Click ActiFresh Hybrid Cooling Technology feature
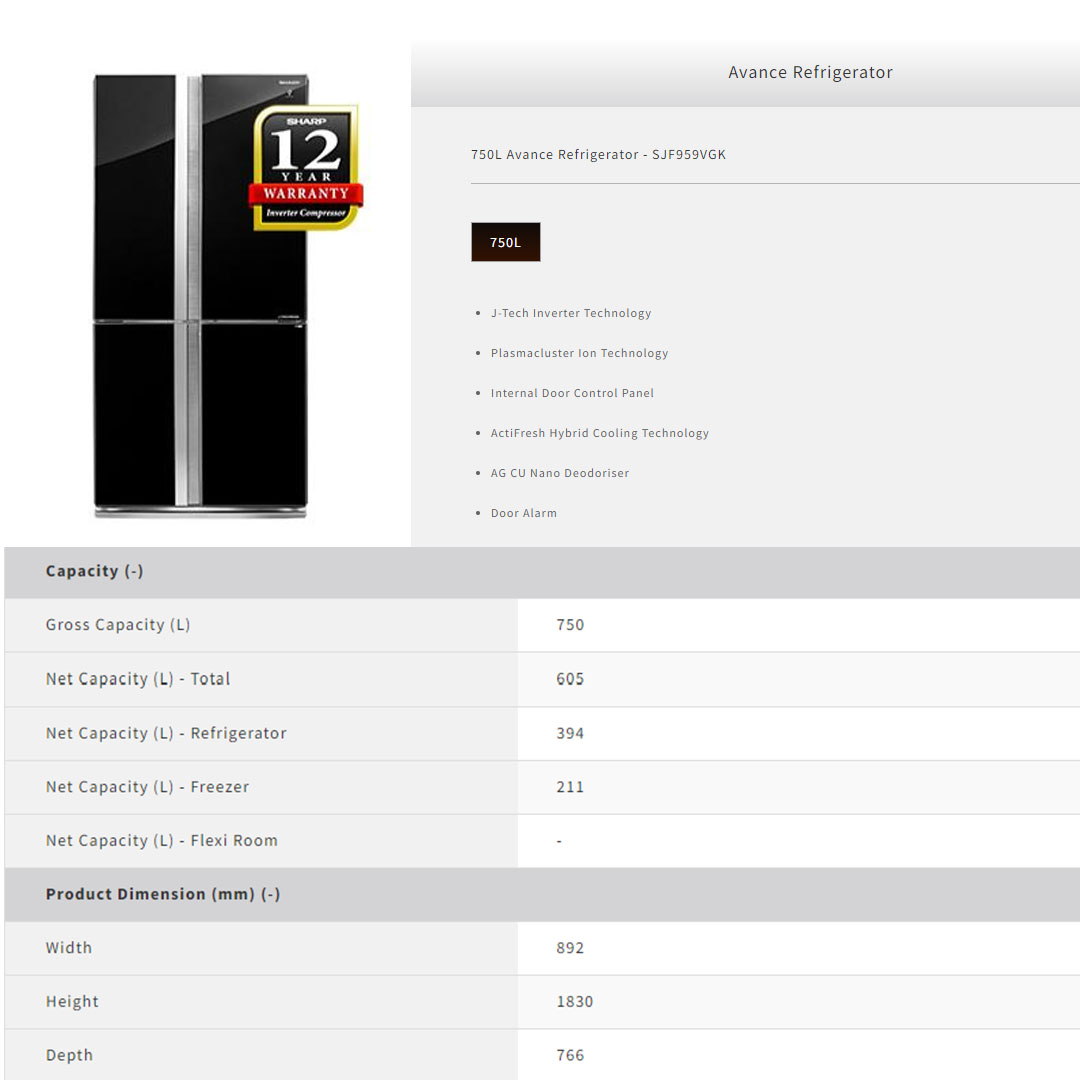Image resolution: width=1080 pixels, height=1080 pixels. tap(599, 433)
